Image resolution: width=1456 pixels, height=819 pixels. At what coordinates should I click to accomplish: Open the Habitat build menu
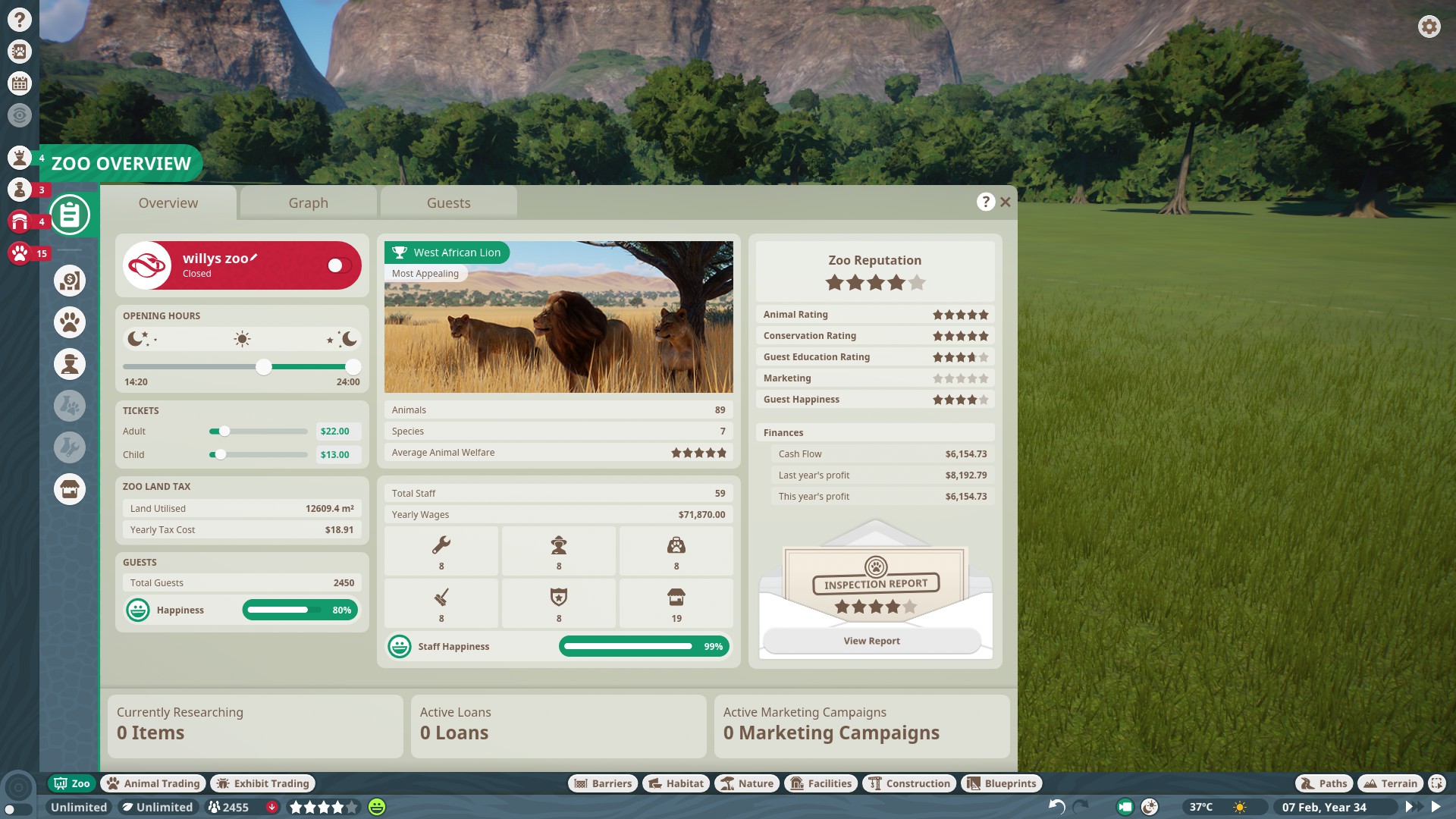pyautogui.click(x=676, y=783)
